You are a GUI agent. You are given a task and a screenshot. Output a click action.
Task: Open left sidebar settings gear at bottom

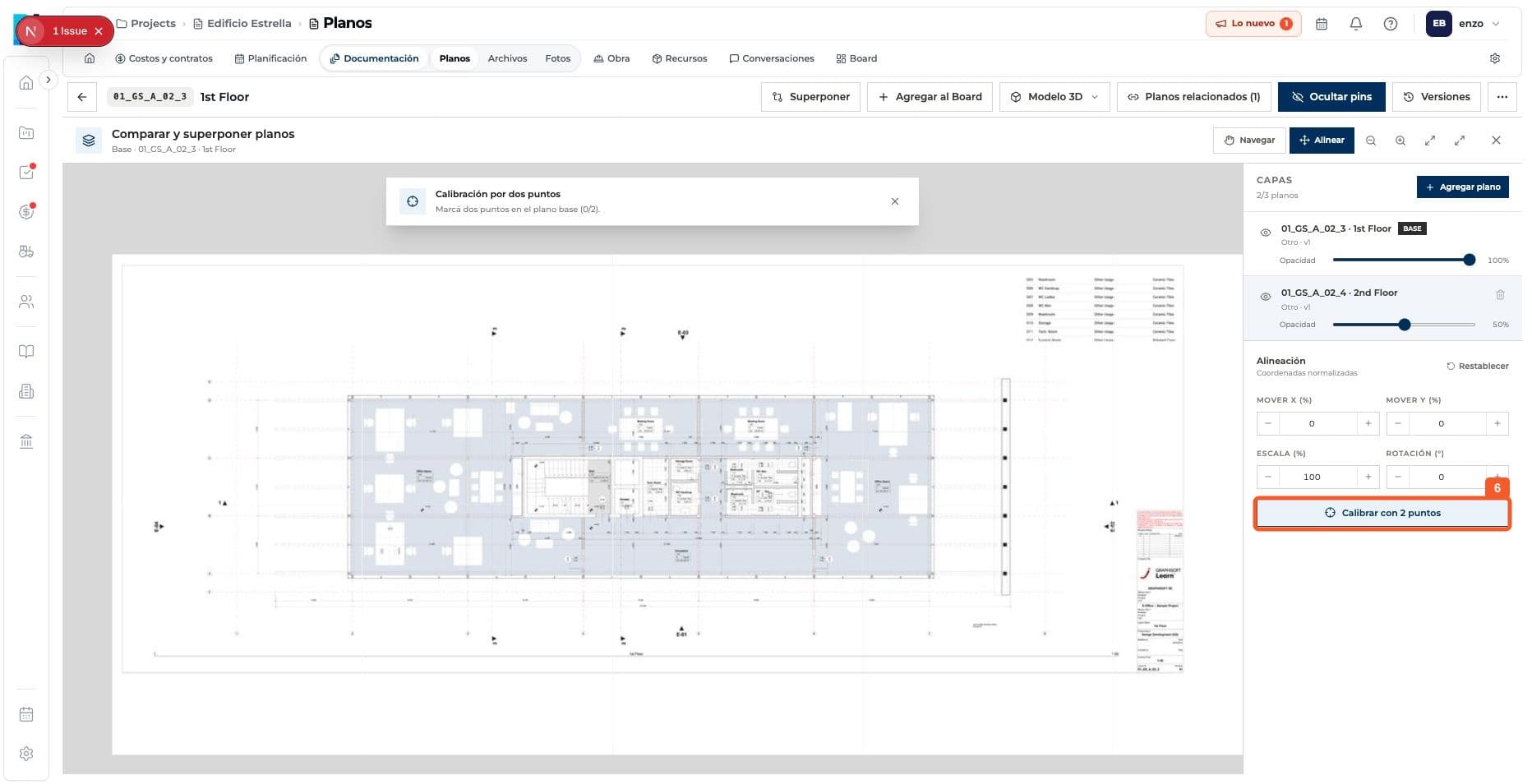coord(26,754)
